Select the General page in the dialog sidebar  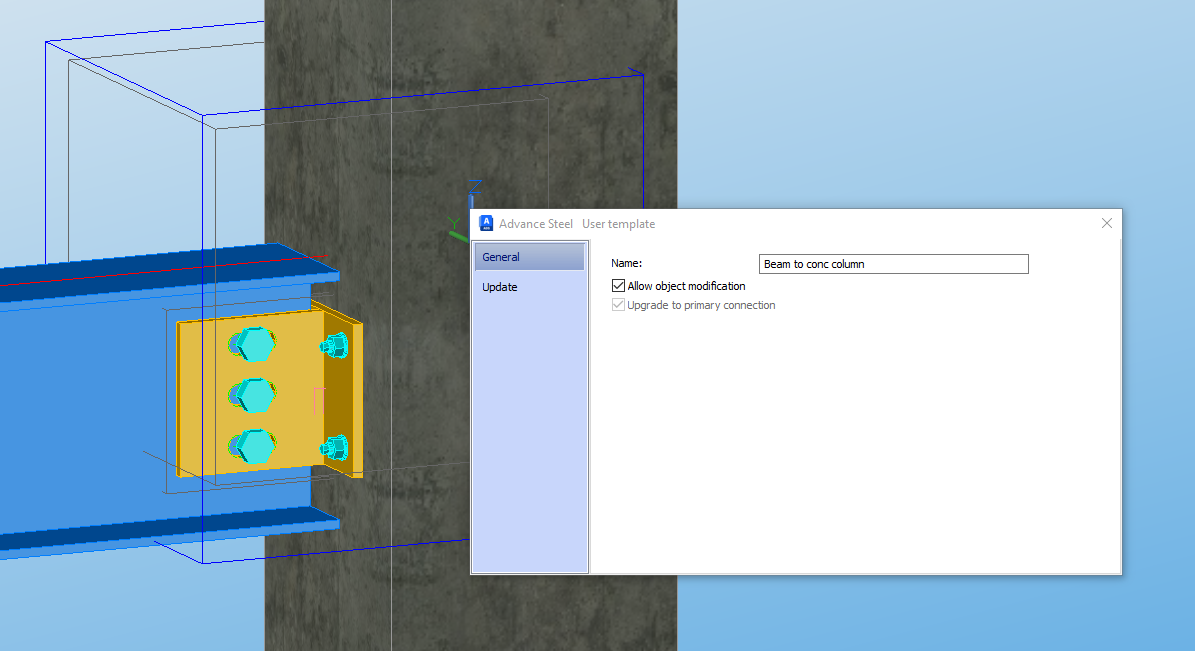529,256
